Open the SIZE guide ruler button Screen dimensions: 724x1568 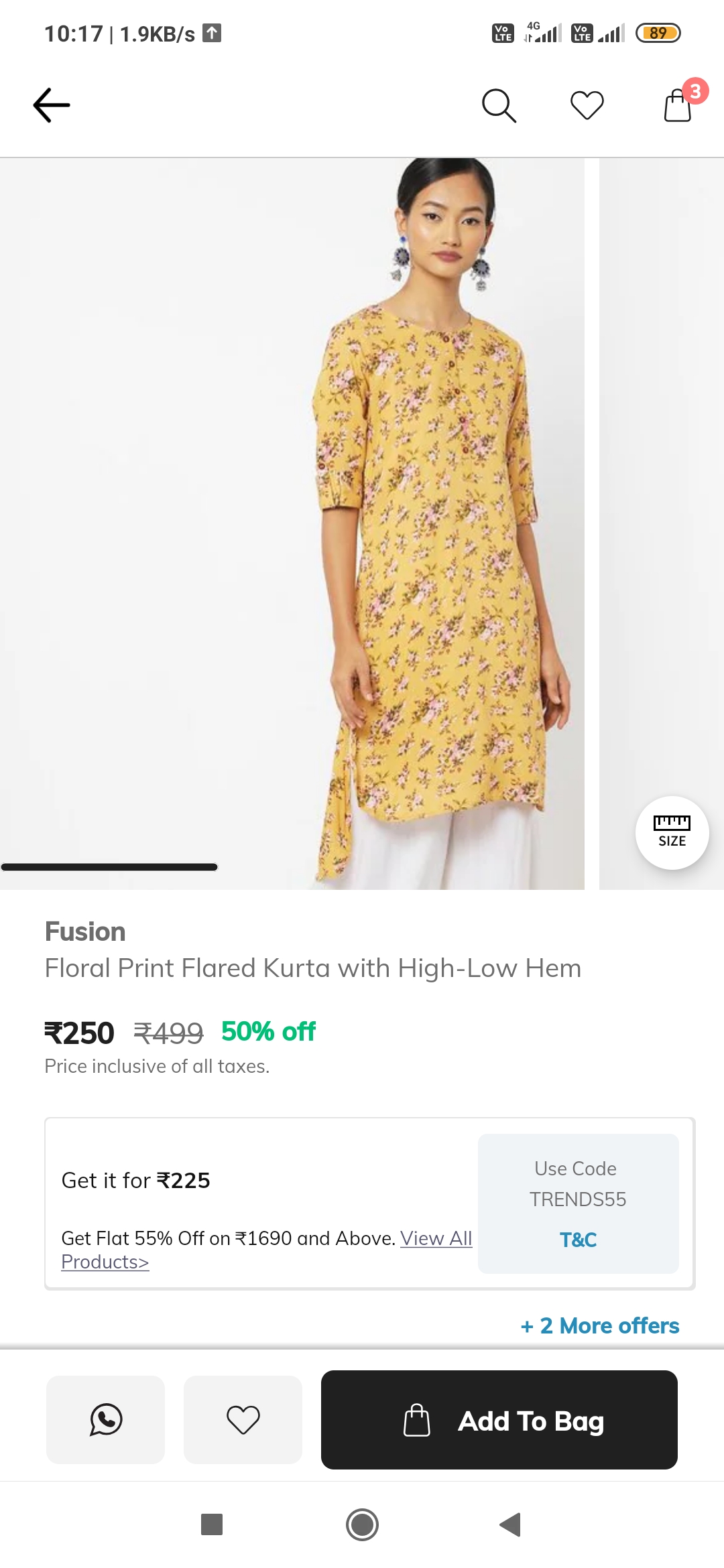click(672, 832)
